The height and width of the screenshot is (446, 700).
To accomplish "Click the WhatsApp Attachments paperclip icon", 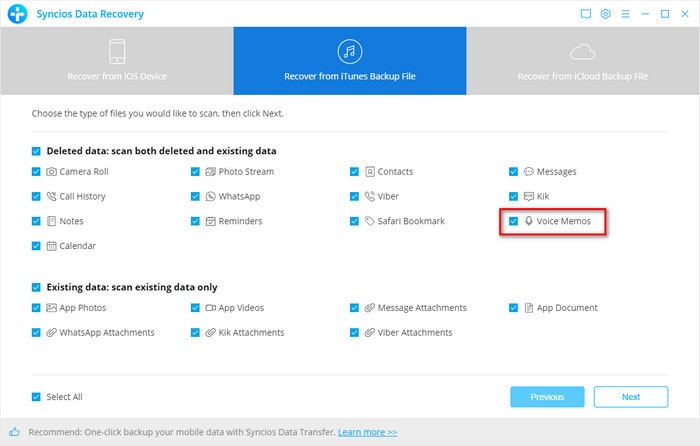I will [x=51, y=333].
